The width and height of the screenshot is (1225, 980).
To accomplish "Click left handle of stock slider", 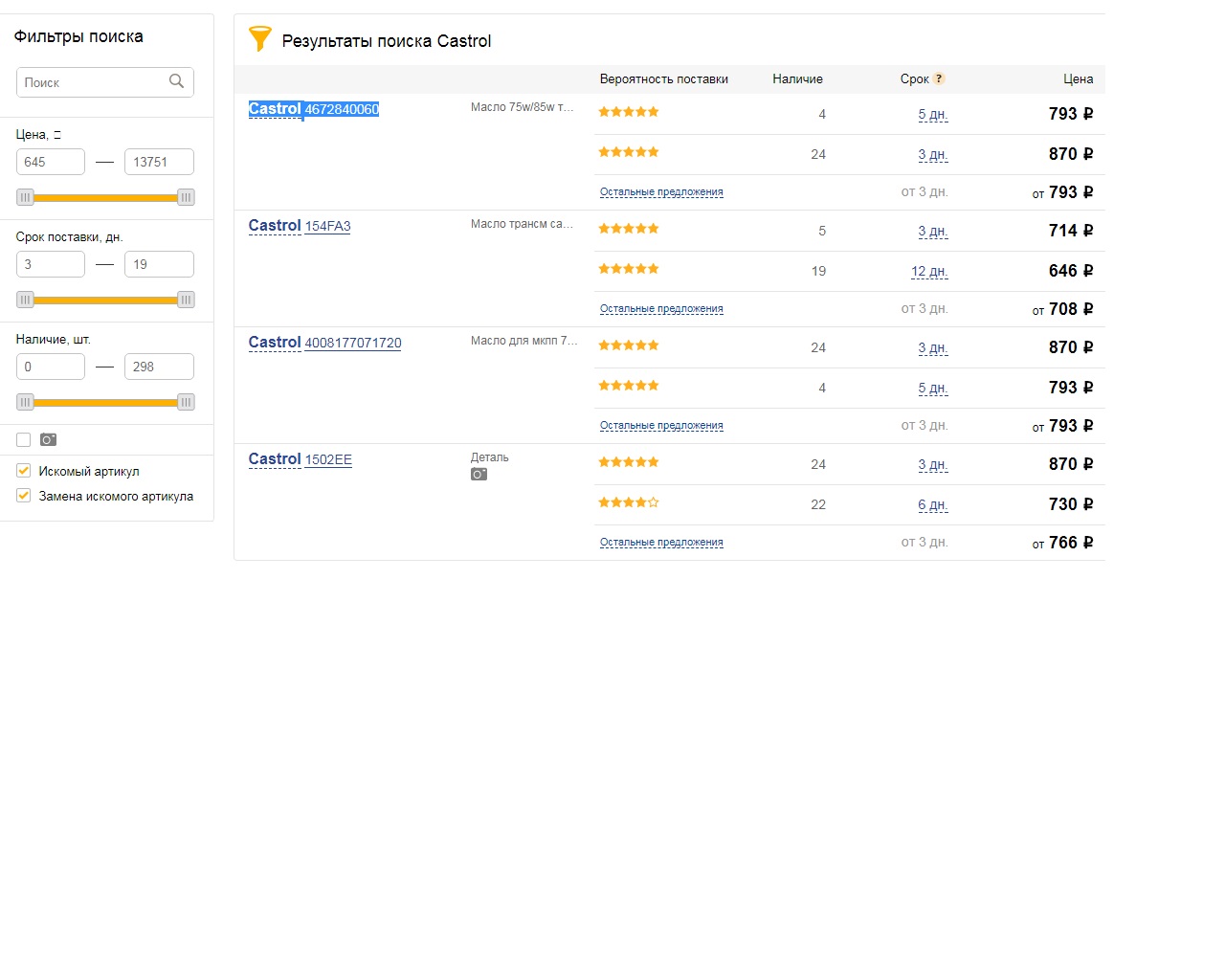I will (x=25, y=402).
